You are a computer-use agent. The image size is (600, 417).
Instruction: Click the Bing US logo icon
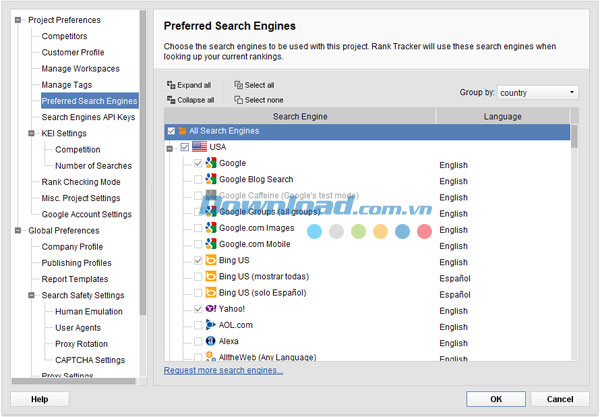211,260
